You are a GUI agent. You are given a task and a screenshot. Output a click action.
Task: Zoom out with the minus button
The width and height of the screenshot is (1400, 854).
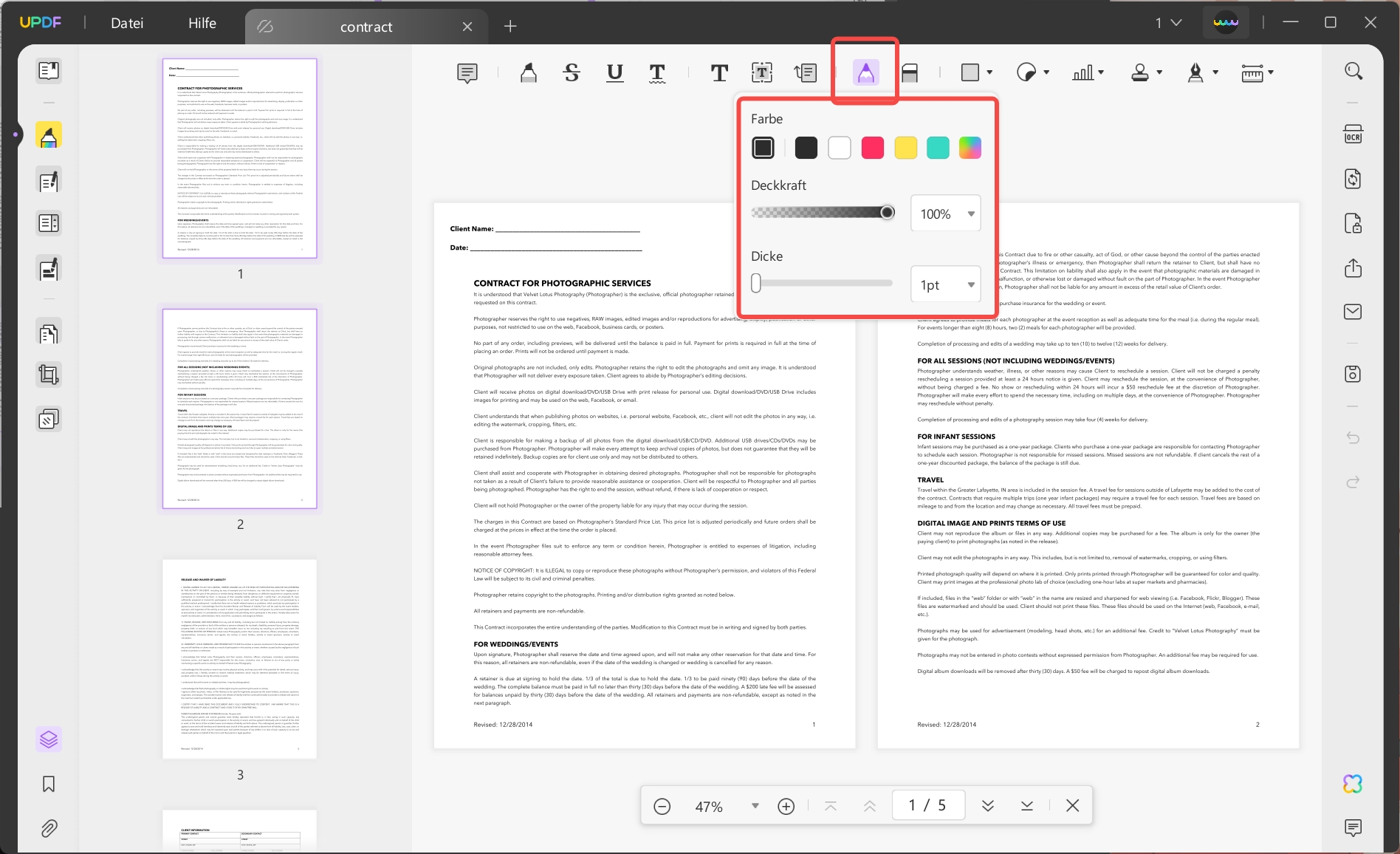point(662,806)
